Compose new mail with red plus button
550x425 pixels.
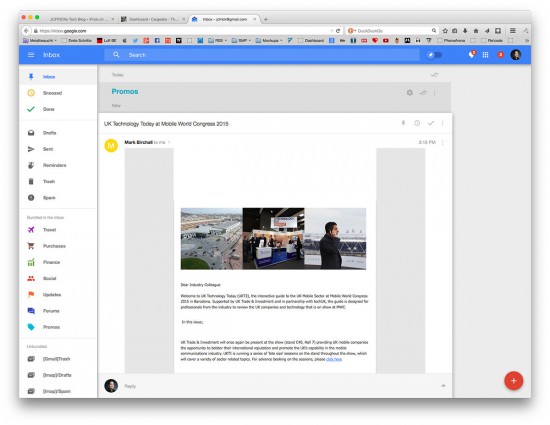(x=514, y=381)
